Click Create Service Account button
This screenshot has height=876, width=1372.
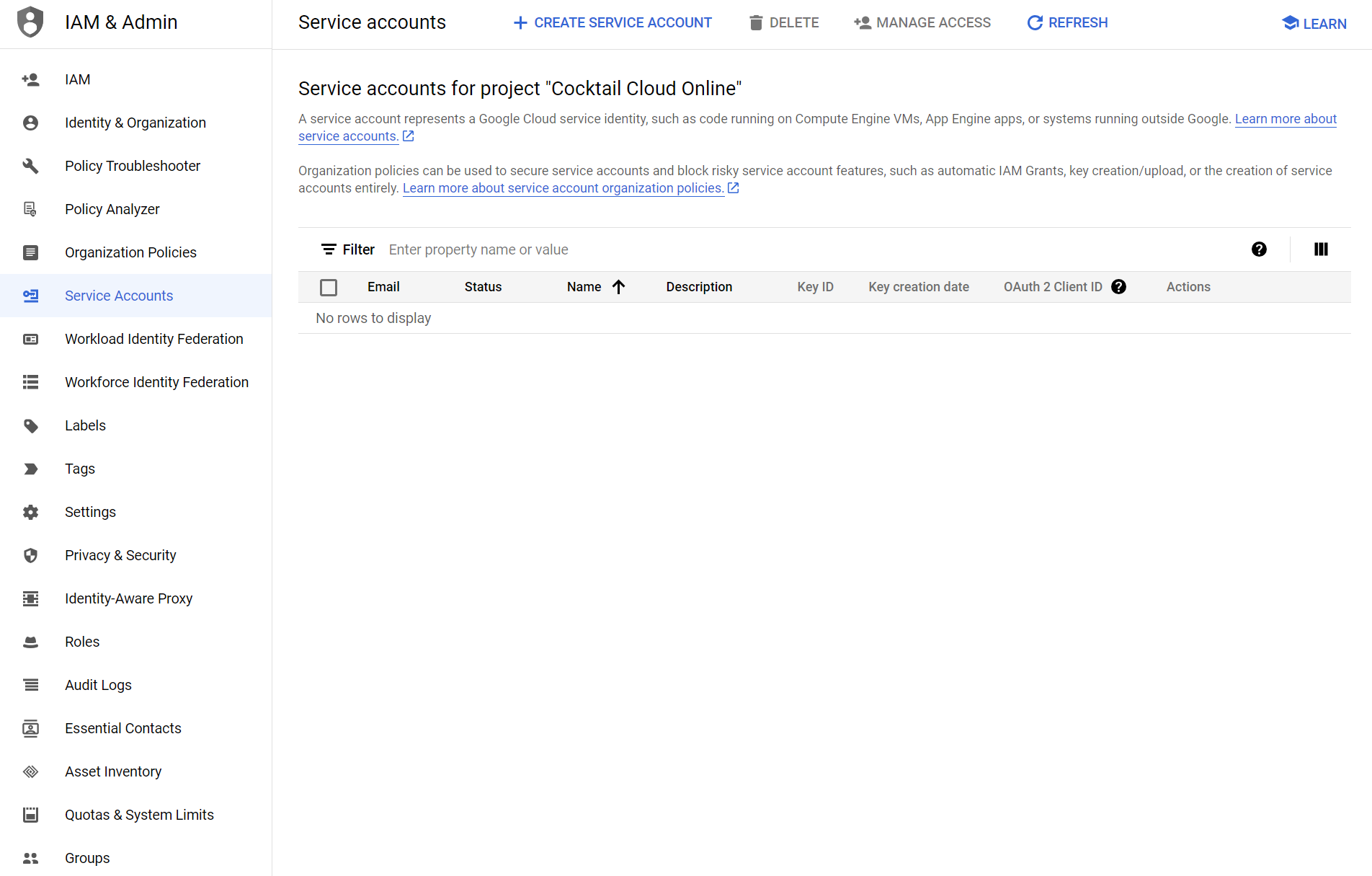coord(612,23)
